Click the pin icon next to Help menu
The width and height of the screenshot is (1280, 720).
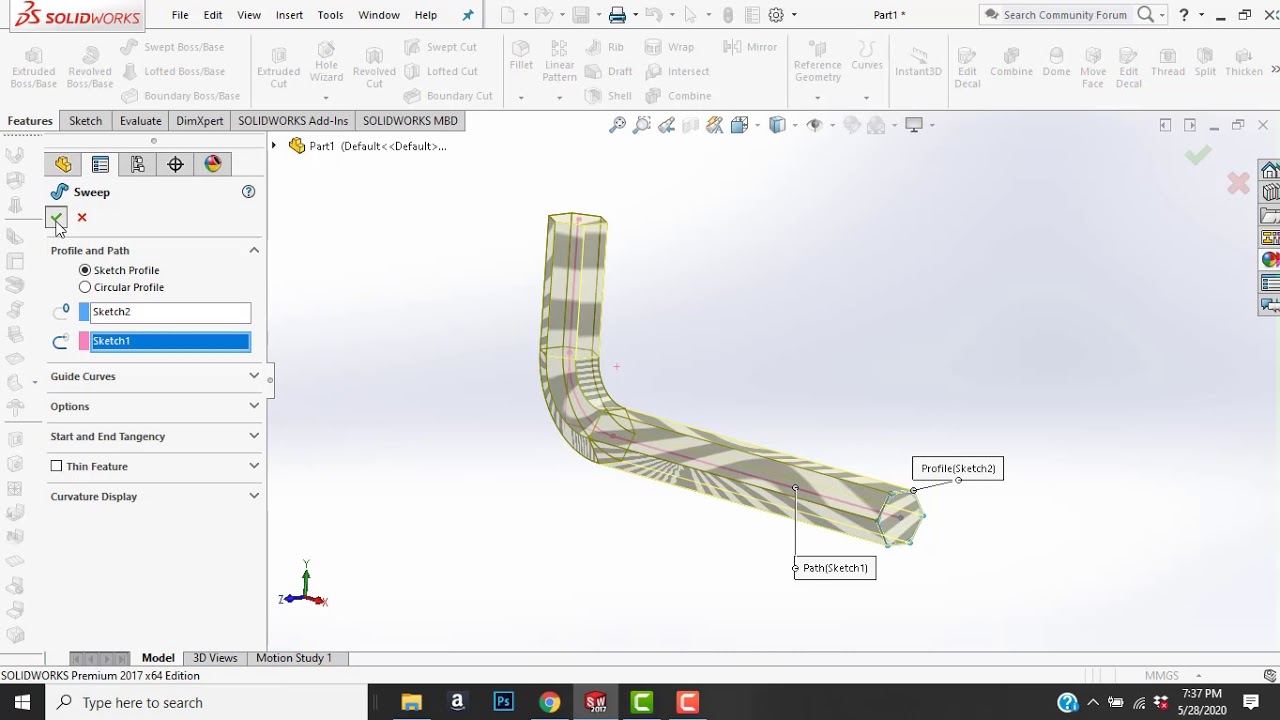click(x=467, y=15)
